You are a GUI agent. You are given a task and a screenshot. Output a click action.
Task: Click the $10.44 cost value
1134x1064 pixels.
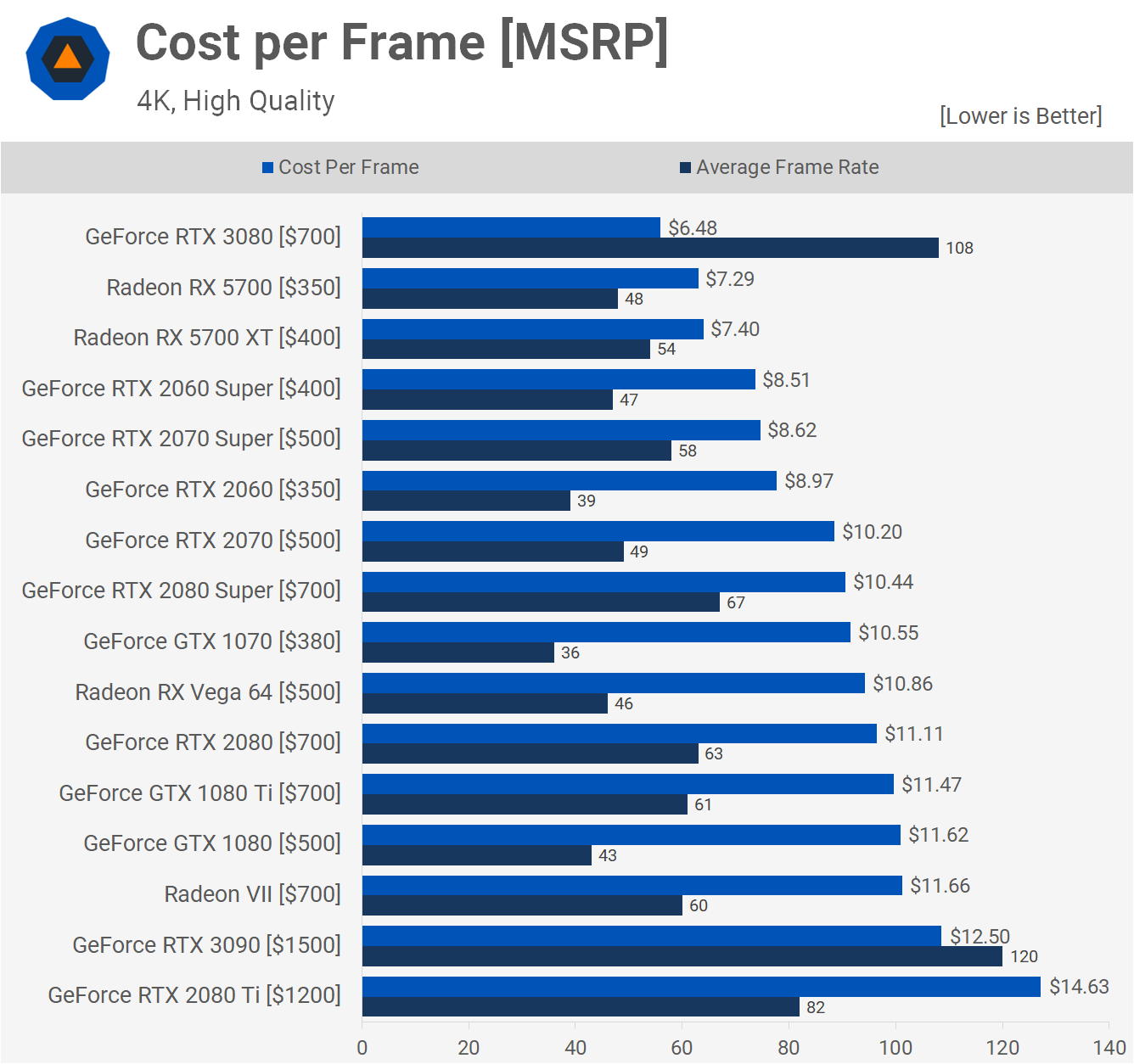click(x=884, y=582)
